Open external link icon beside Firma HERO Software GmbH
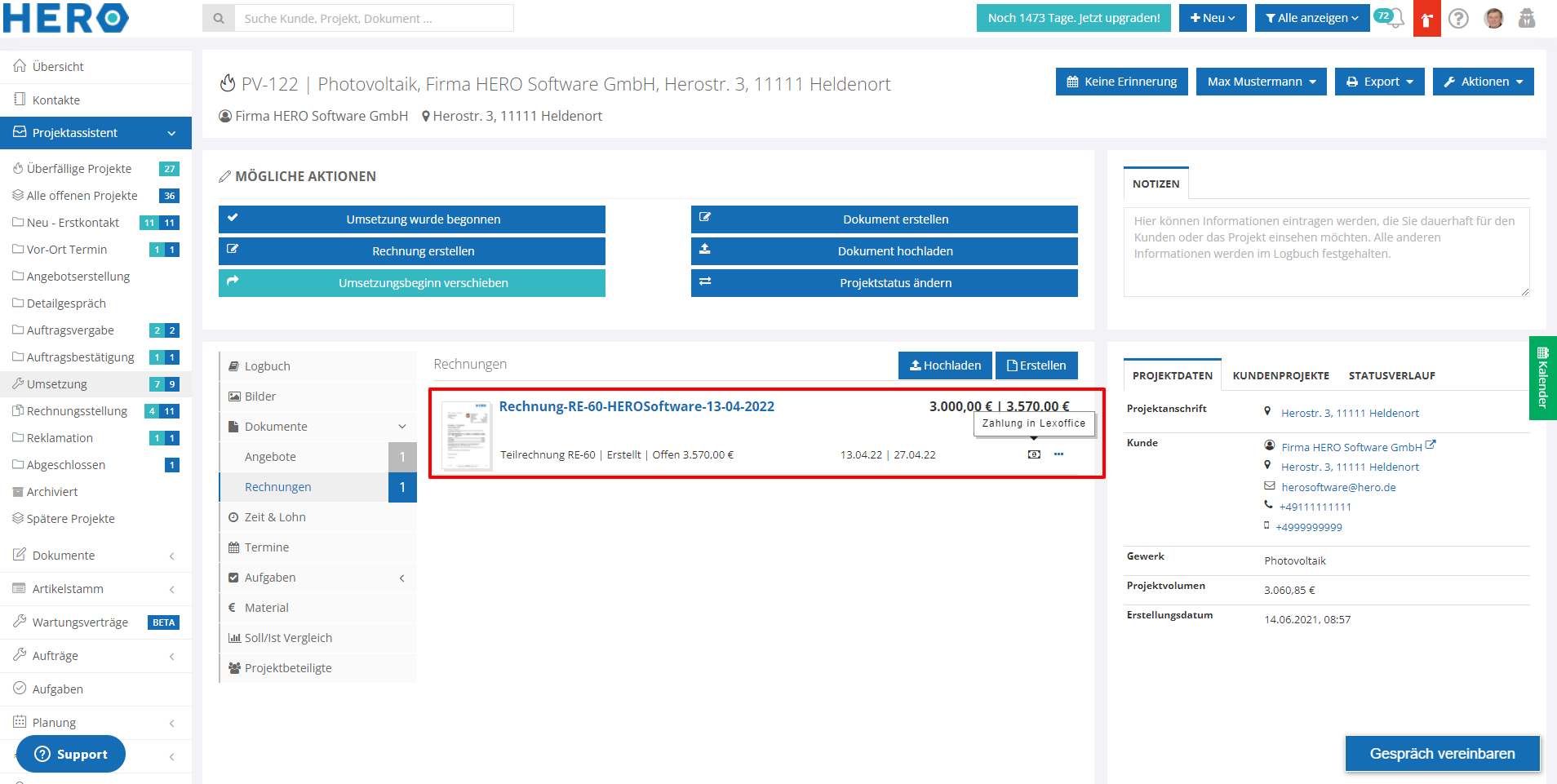This screenshot has height=784, width=1557. (1431, 445)
